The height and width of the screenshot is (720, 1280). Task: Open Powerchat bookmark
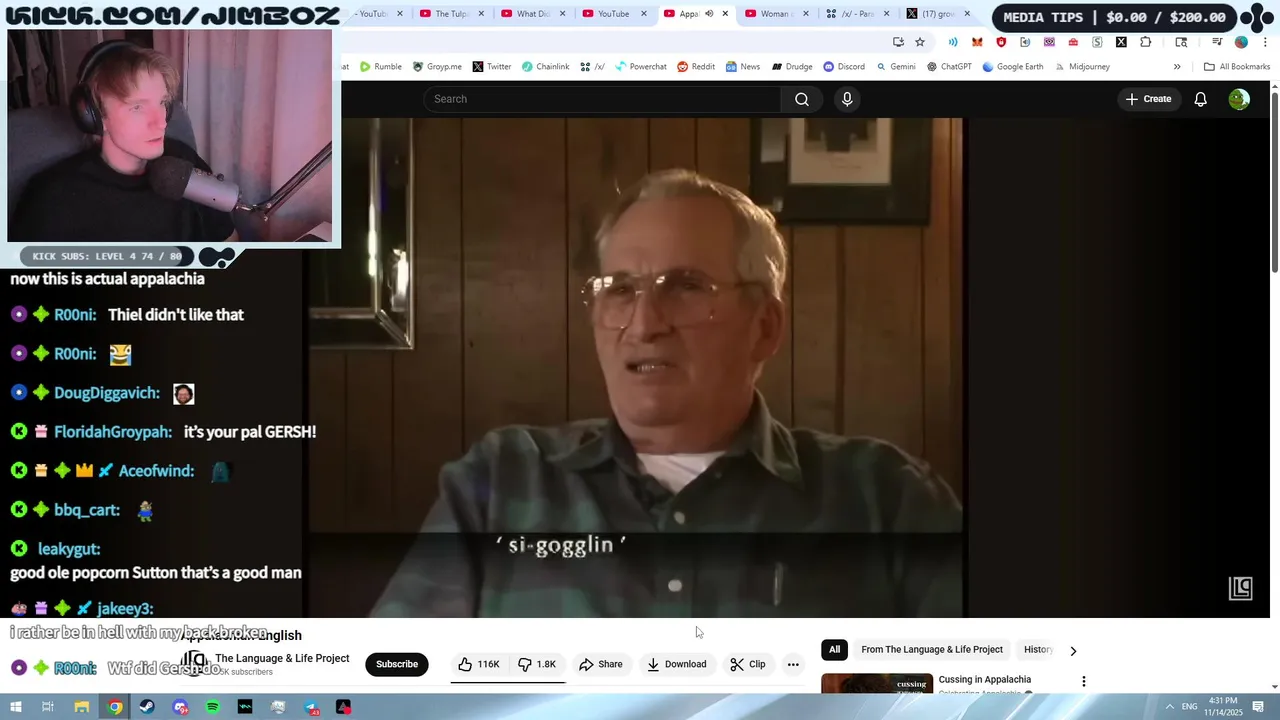pyautogui.click(x=640, y=67)
